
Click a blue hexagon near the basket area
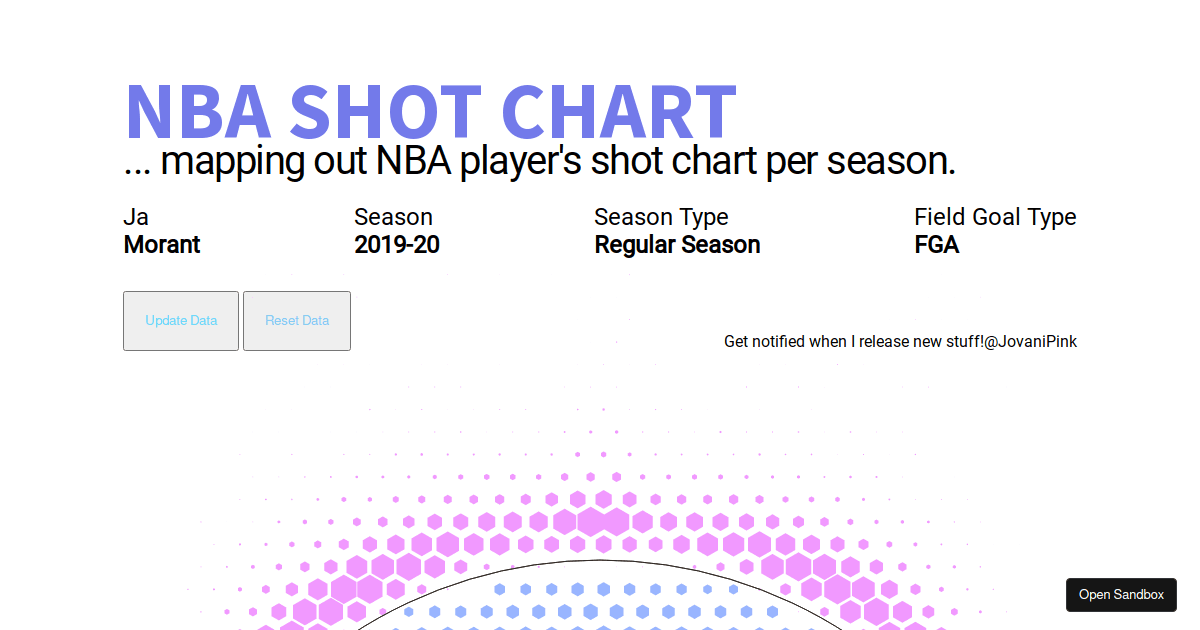590,610
